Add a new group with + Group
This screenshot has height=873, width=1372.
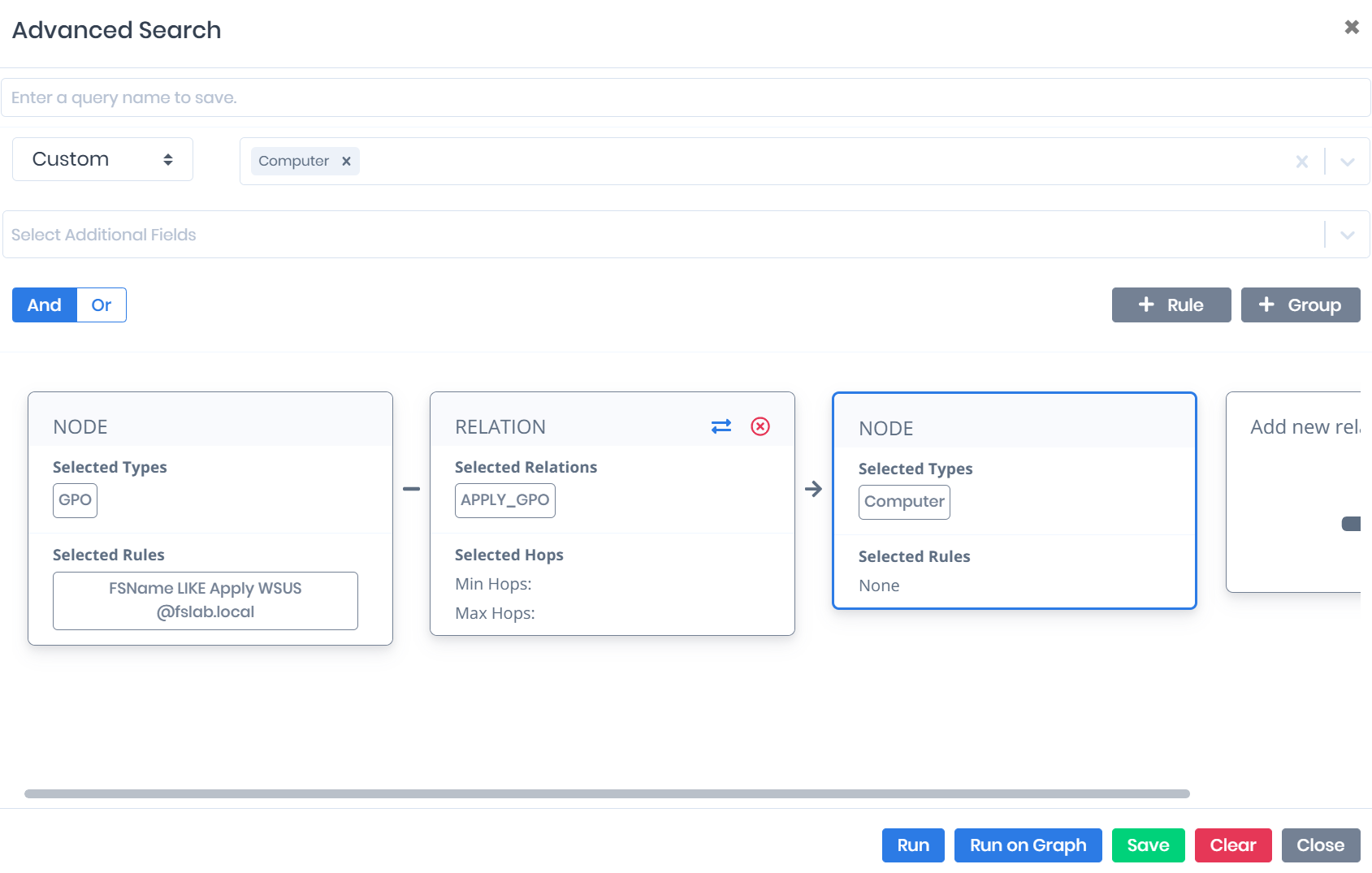(x=1301, y=305)
